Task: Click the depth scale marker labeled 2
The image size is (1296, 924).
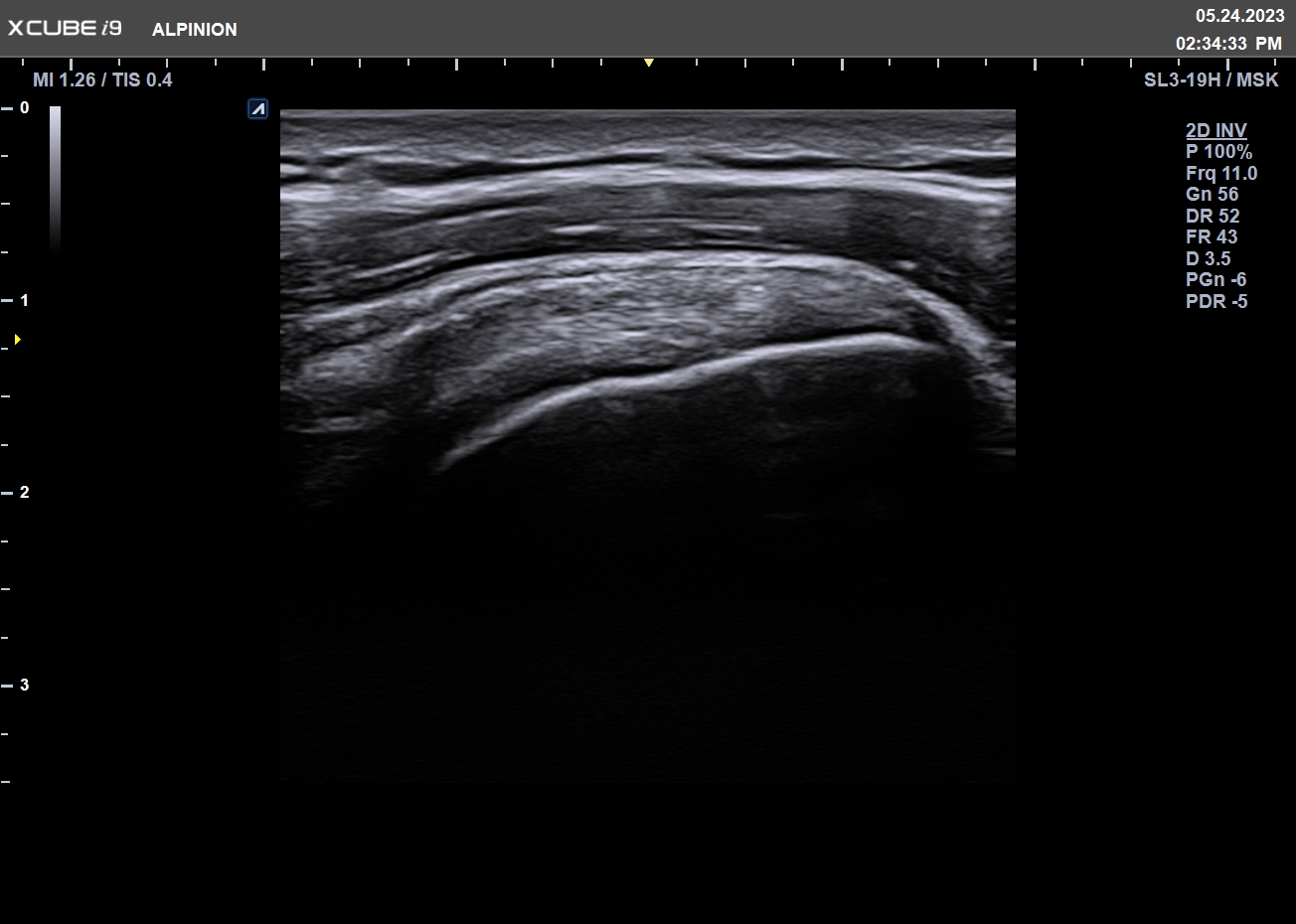Action: [x=24, y=493]
